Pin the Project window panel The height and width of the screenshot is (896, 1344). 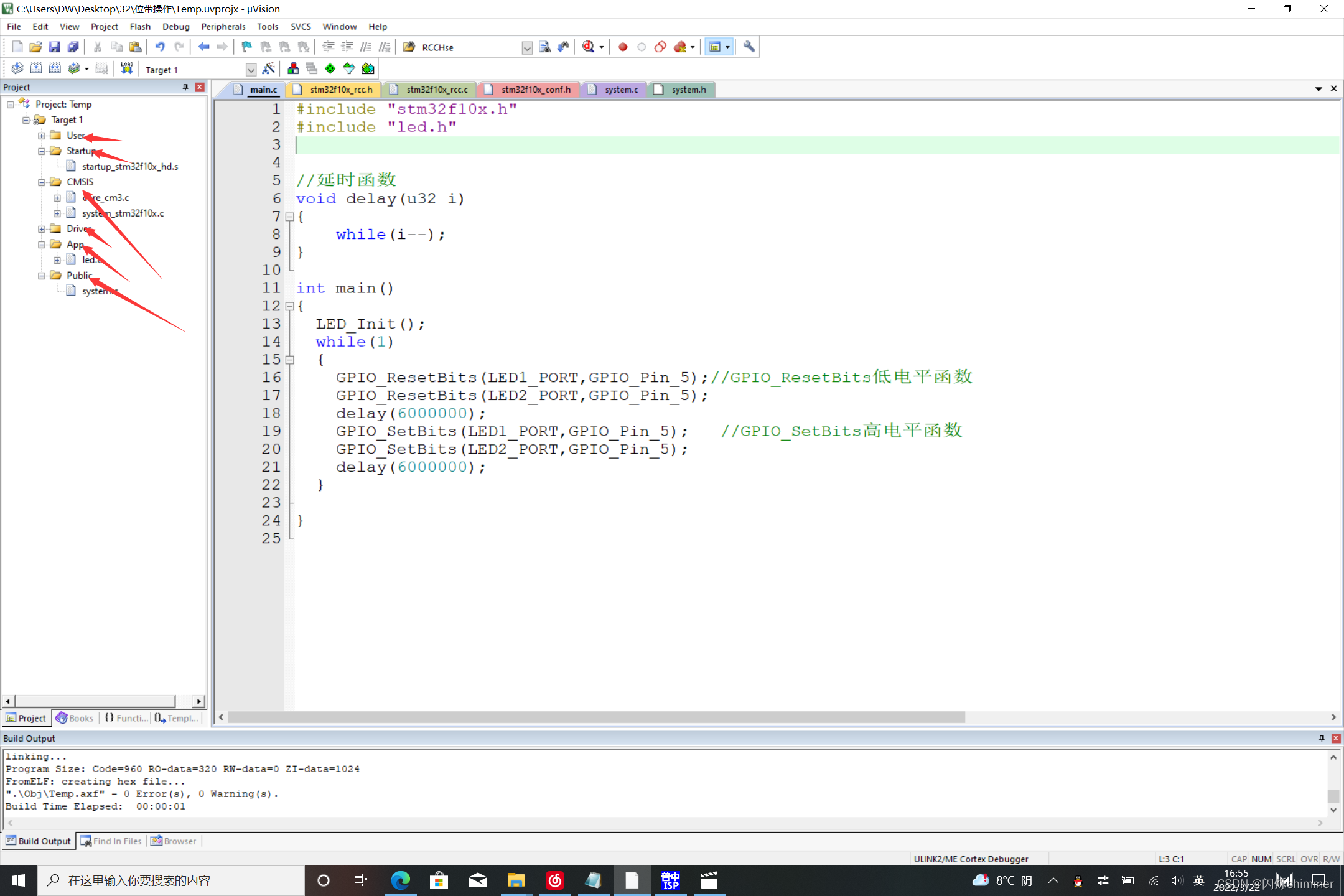pyautogui.click(x=185, y=87)
